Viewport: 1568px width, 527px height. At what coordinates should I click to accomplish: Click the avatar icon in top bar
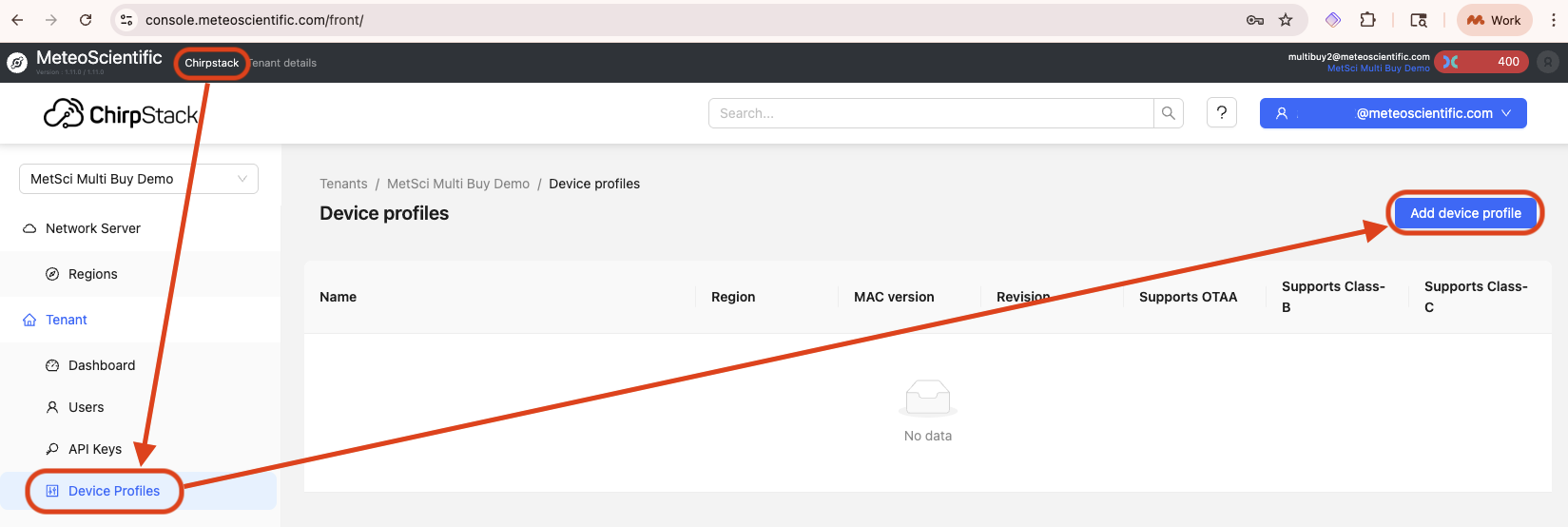tap(1548, 63)
